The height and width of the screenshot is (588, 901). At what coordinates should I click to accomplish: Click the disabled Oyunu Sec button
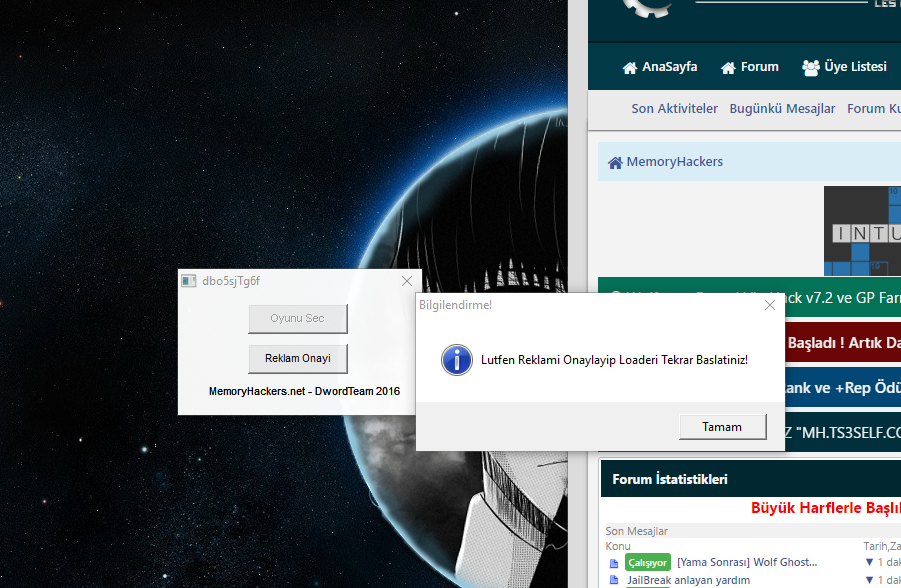tap(298, 318)
